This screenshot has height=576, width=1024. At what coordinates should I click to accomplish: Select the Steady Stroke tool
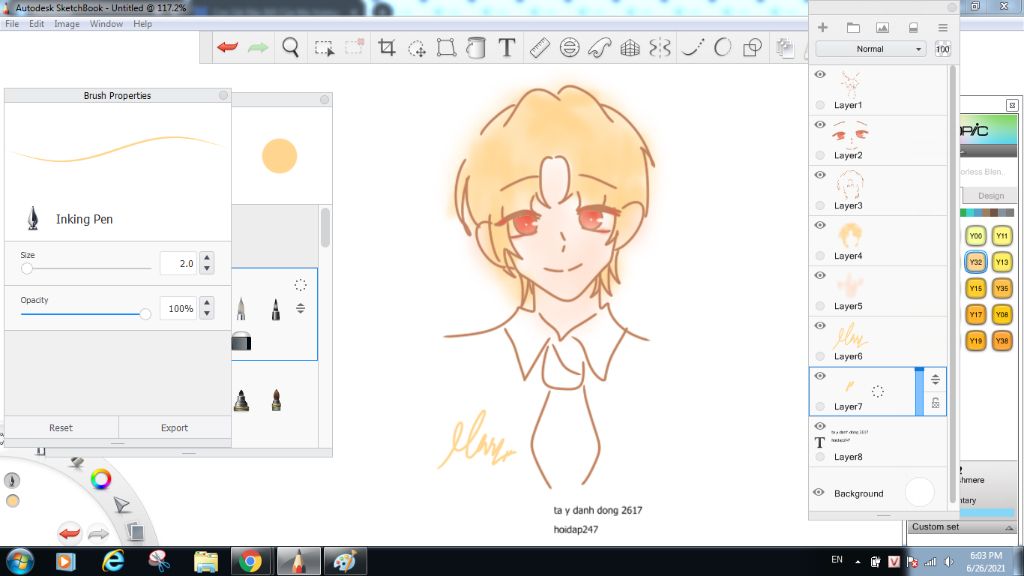(x=692, y=48)
